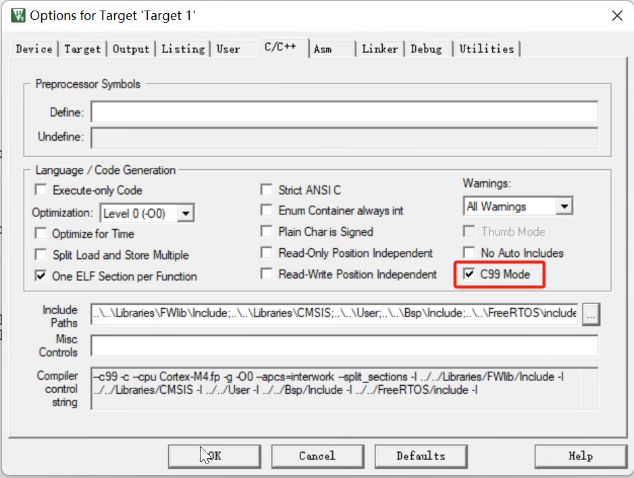This screenshot has height=478, width=634.
Task: Uncheck One ELF Section per Function
Action: point(41,276)
